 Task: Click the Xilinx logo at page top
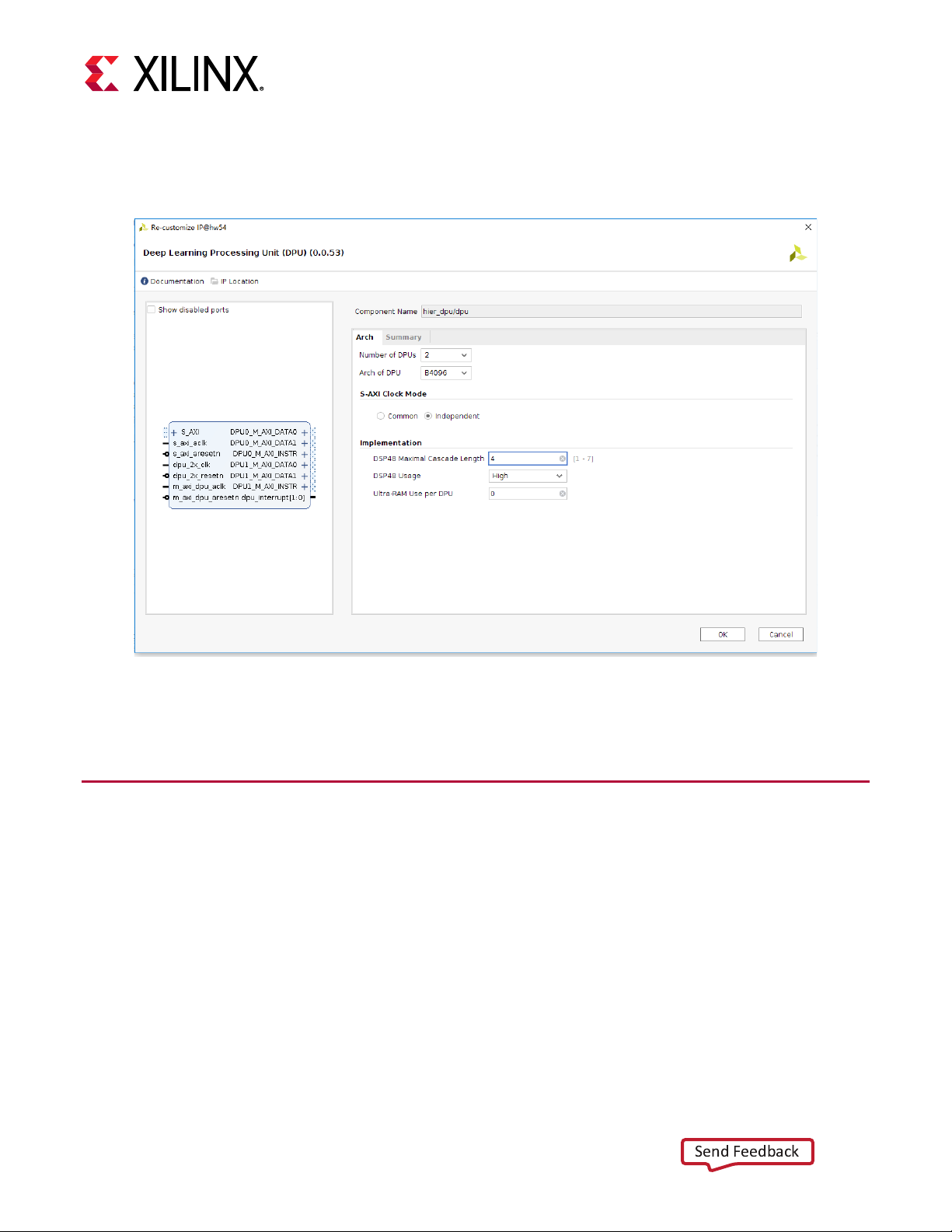pos(174,74)
